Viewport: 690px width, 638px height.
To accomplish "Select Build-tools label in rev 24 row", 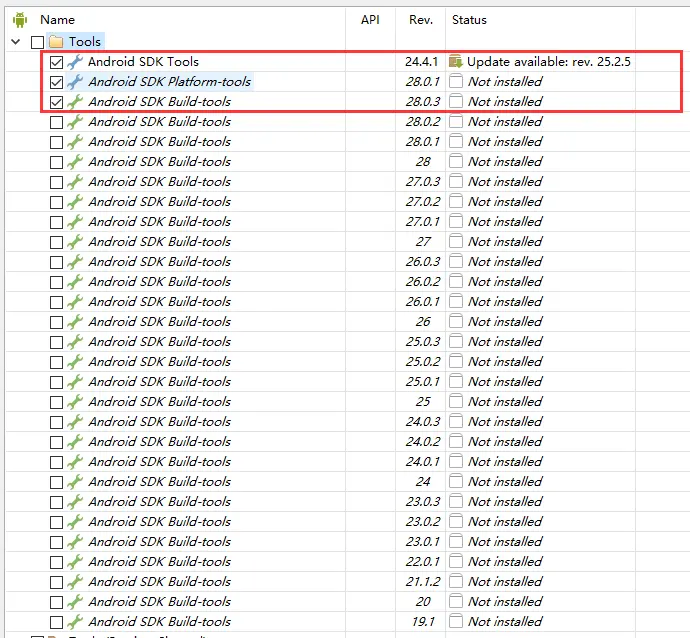I will coord(160,482).
